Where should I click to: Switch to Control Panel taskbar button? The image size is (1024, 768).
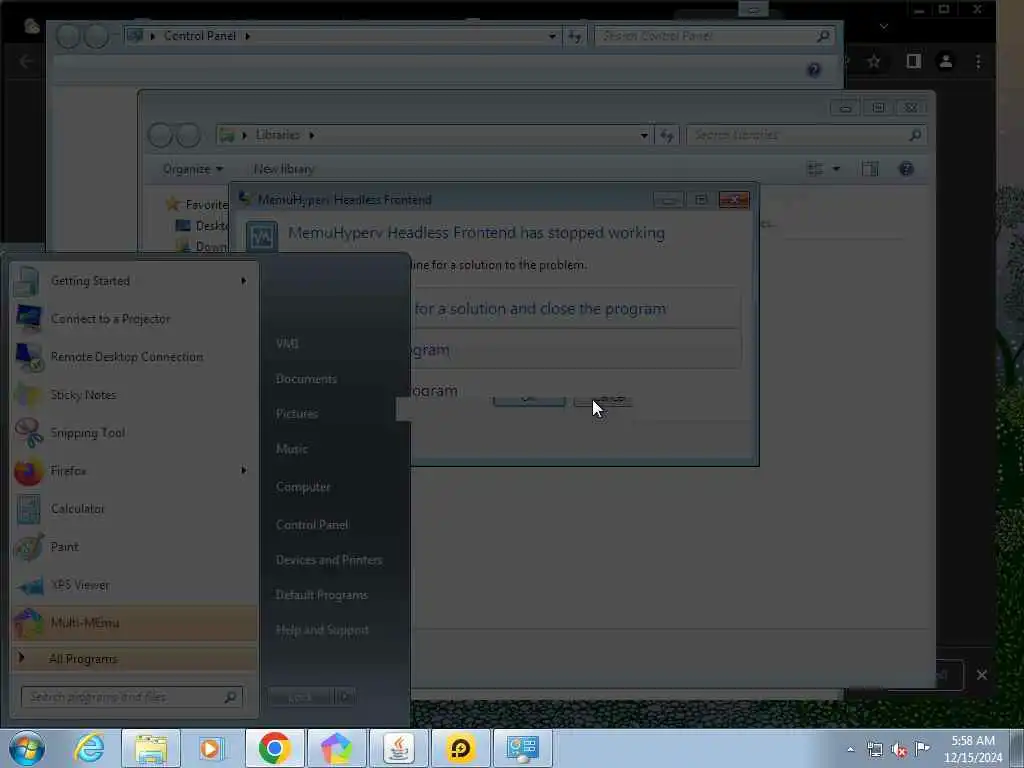click(522, 748)
